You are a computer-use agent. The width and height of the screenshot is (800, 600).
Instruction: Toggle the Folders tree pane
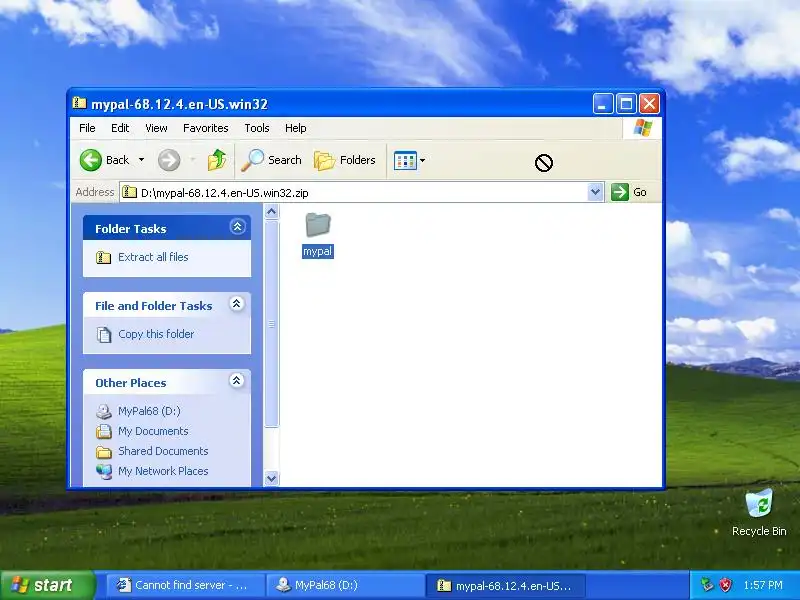tap(345, 160)
